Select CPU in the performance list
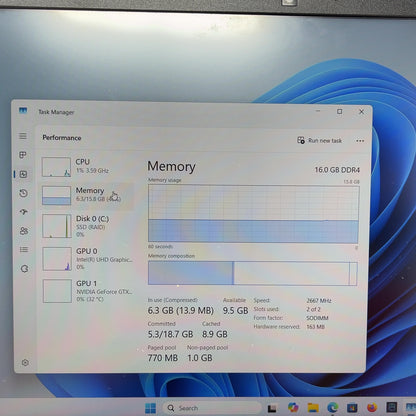Image resolution: width=416 pixels, height=416 pixels. click(x=88, y=167)
